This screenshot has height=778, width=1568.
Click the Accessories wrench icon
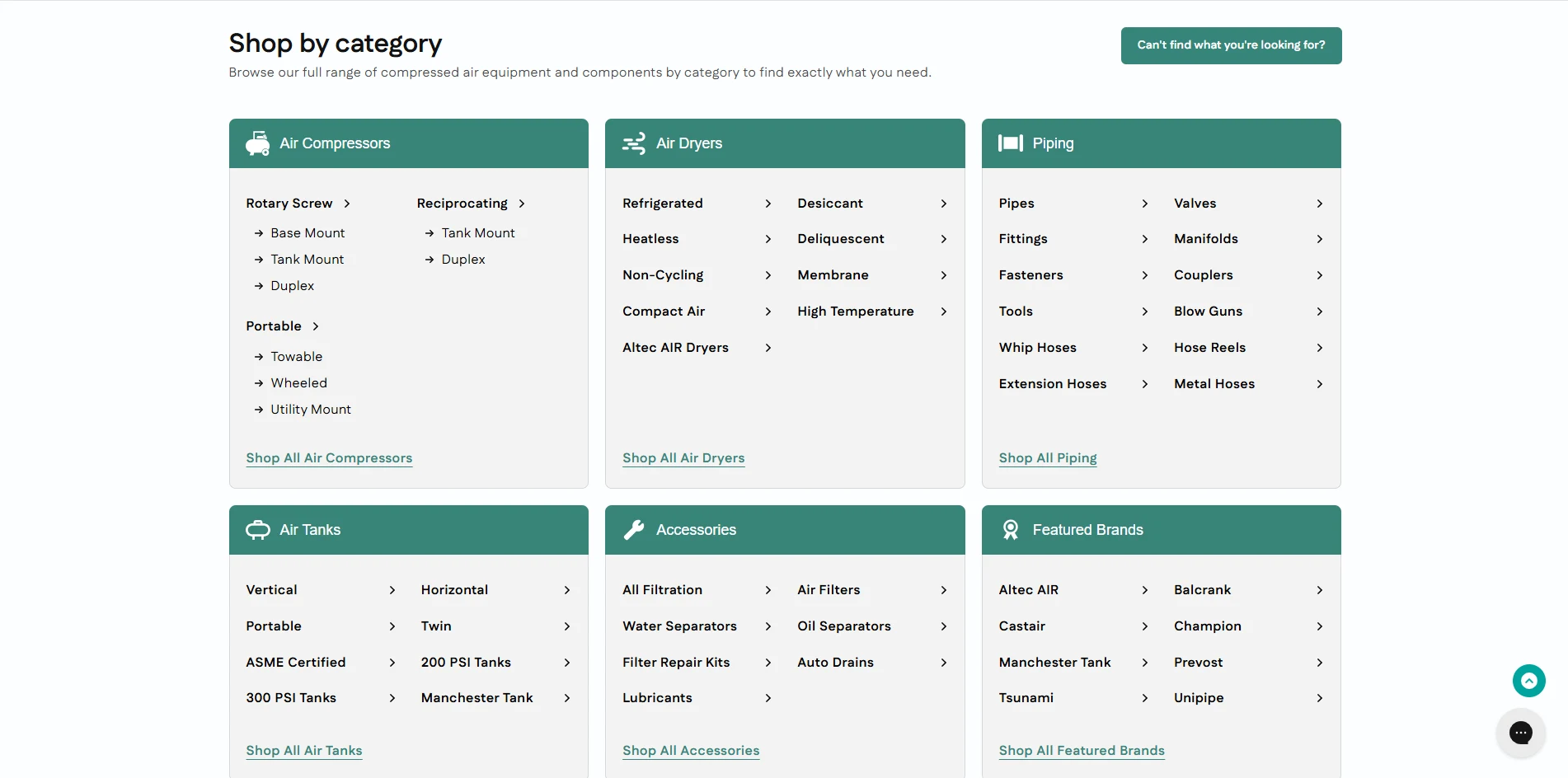tap(634, 530)
